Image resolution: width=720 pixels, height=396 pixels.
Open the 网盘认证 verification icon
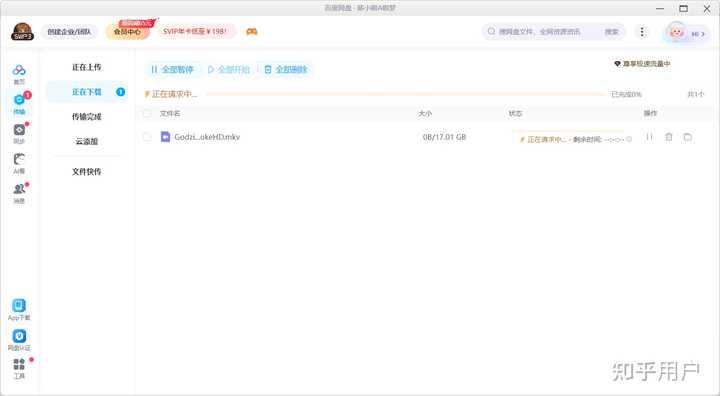point(19,336)
